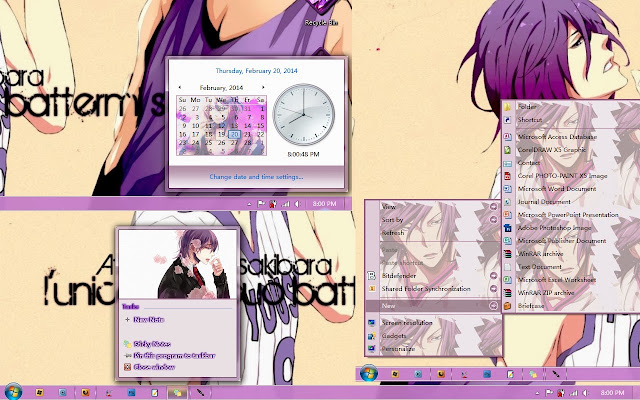Screen dimensions: 640x400
Task: Create a new Folder from the submenu
Action: [571, 107]
